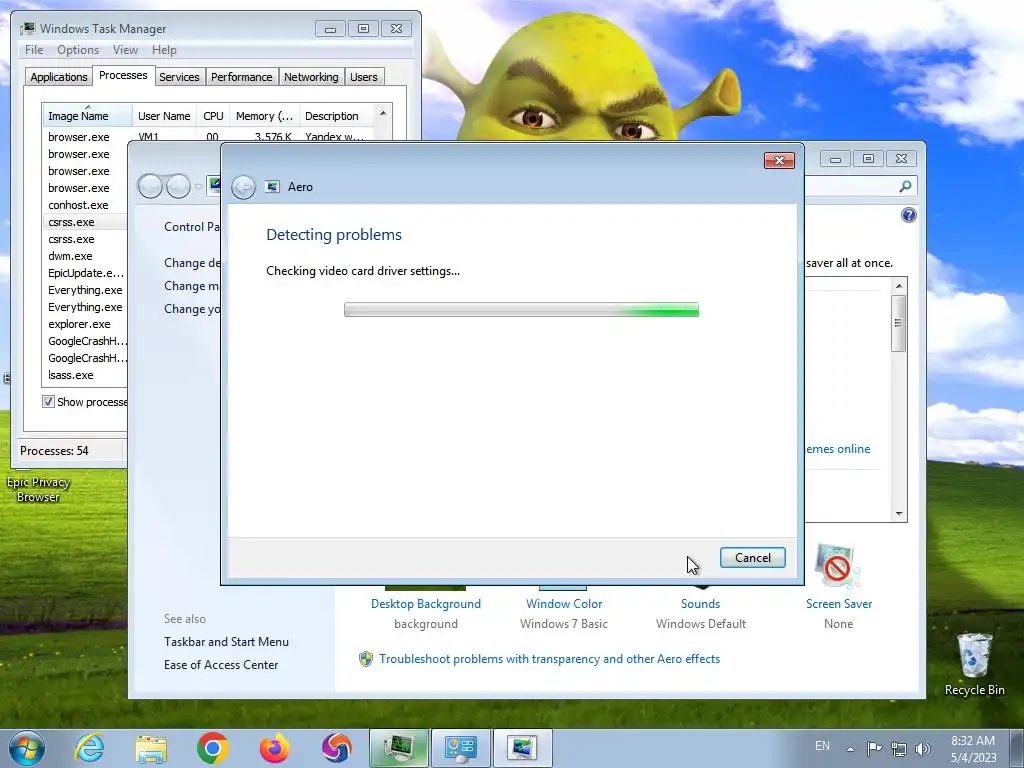Sort processes by Description column
This screenshot has width=1024, height=768.
(336, 116)
